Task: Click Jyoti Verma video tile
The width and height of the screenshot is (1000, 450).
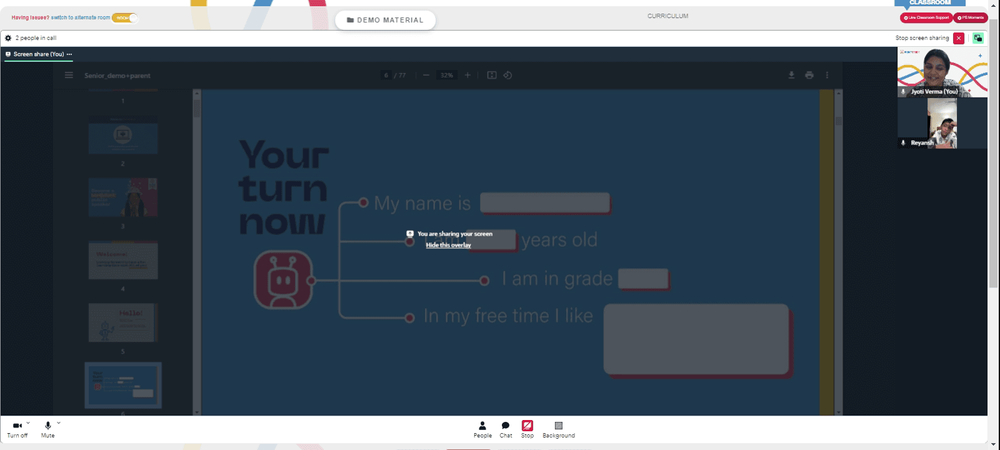Action: 943,72
